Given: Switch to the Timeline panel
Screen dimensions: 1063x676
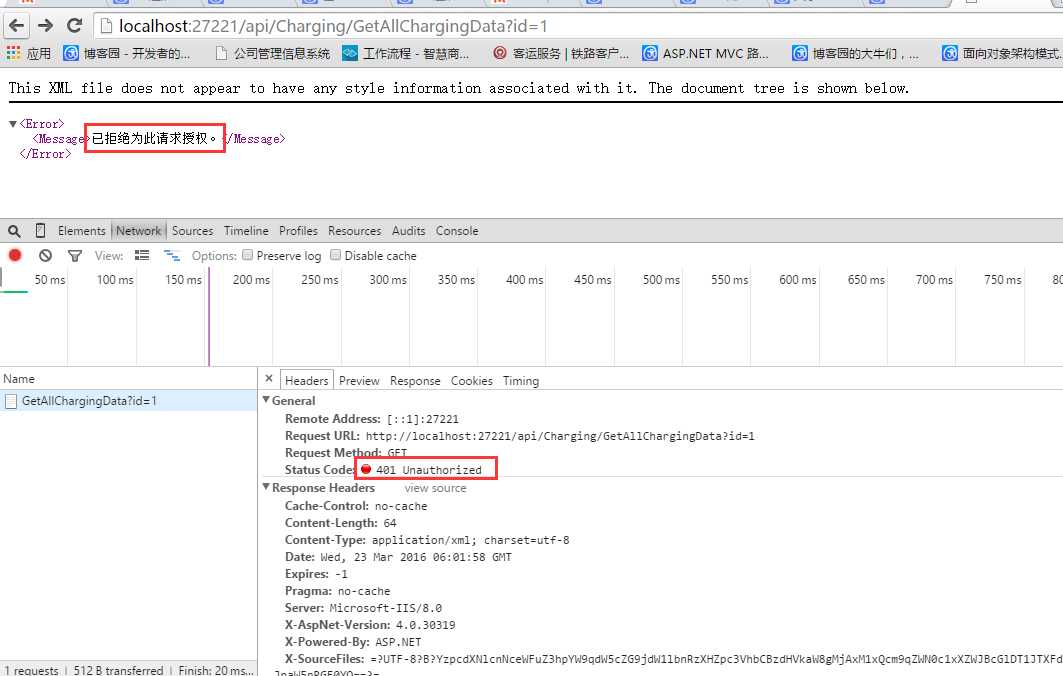Looking at the screenshot, I should coord(246,231).
